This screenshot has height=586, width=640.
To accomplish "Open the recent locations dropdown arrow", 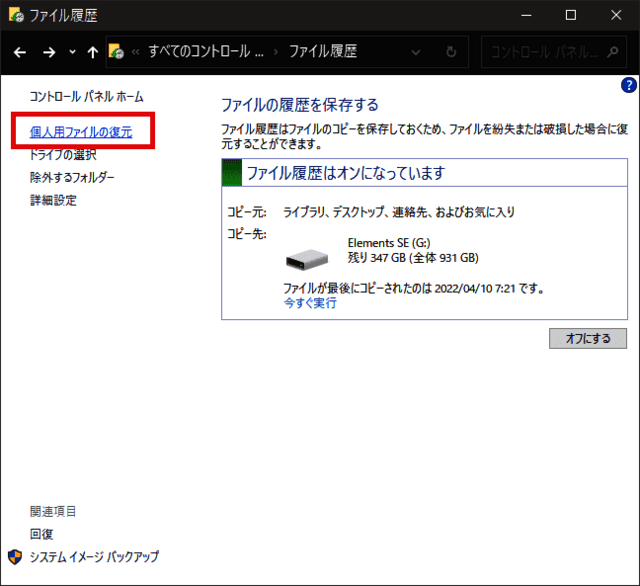I will (71, 52).
